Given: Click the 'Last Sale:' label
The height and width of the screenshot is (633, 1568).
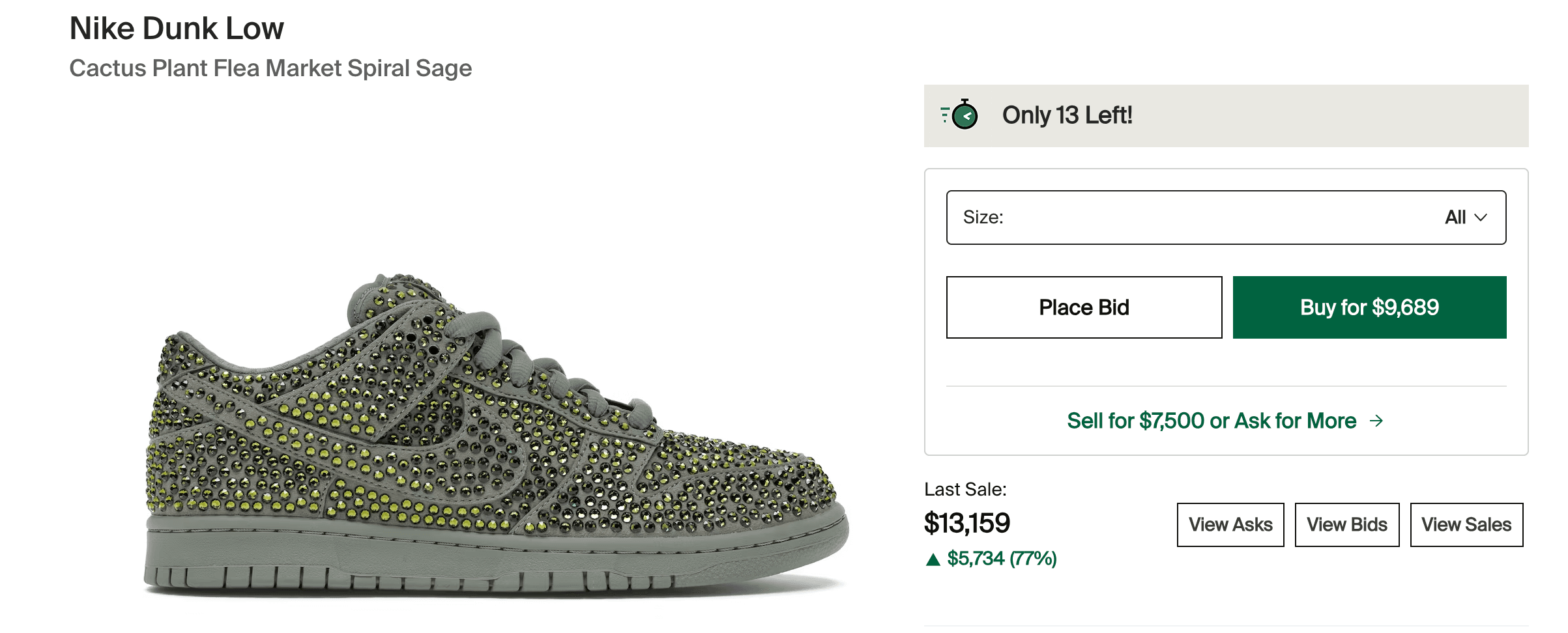Looking at the screenshot, I should click(x=965, y=489).
